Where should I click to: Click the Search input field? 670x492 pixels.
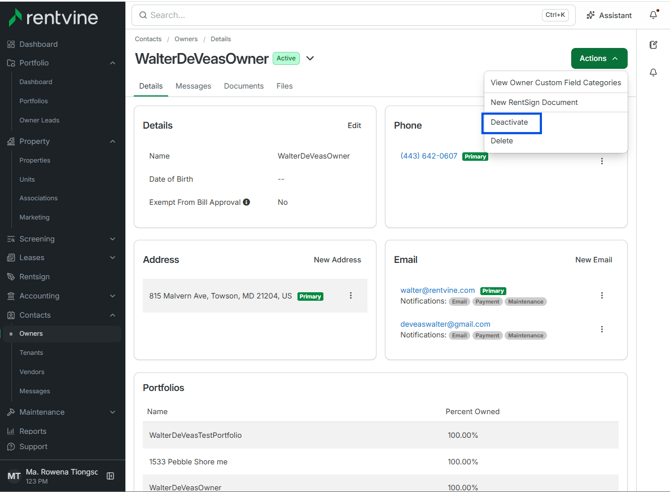point(353,15)
